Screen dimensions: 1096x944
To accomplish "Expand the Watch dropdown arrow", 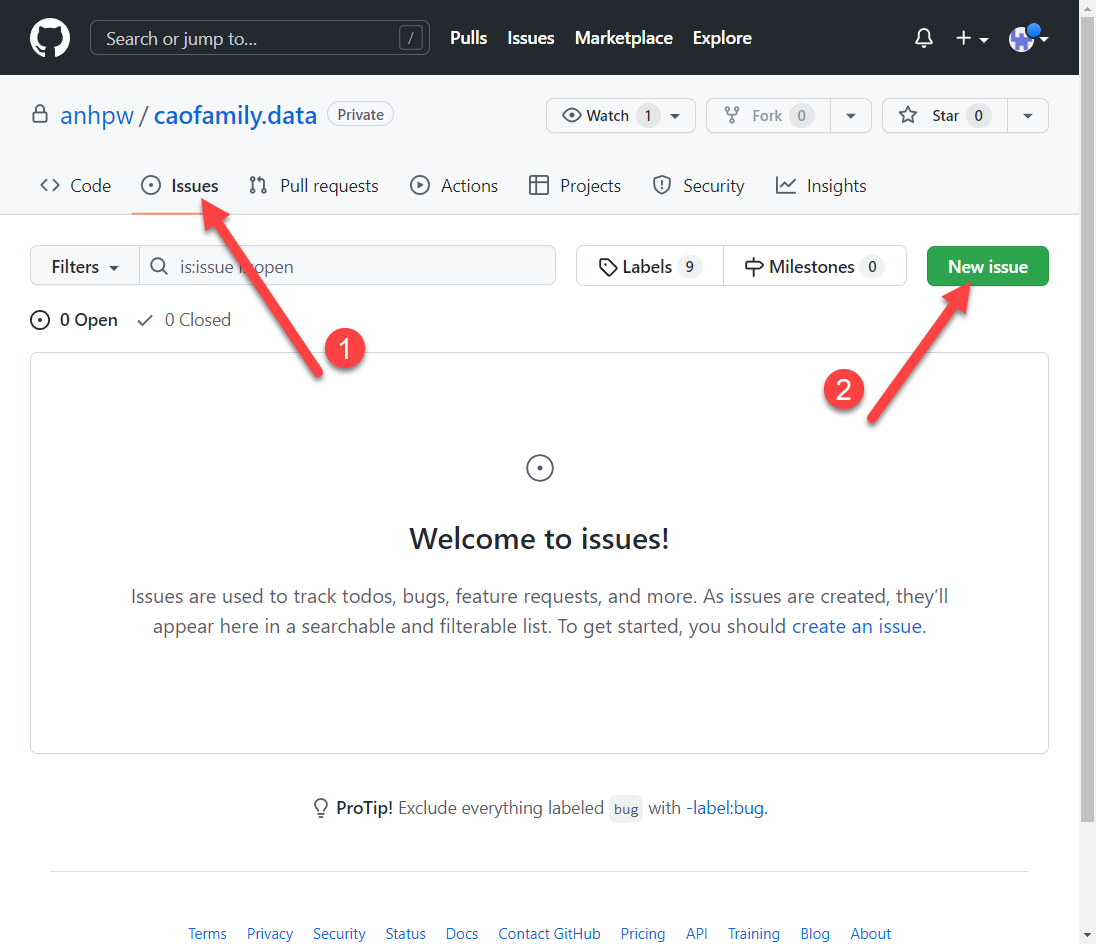I will [675, 116].
